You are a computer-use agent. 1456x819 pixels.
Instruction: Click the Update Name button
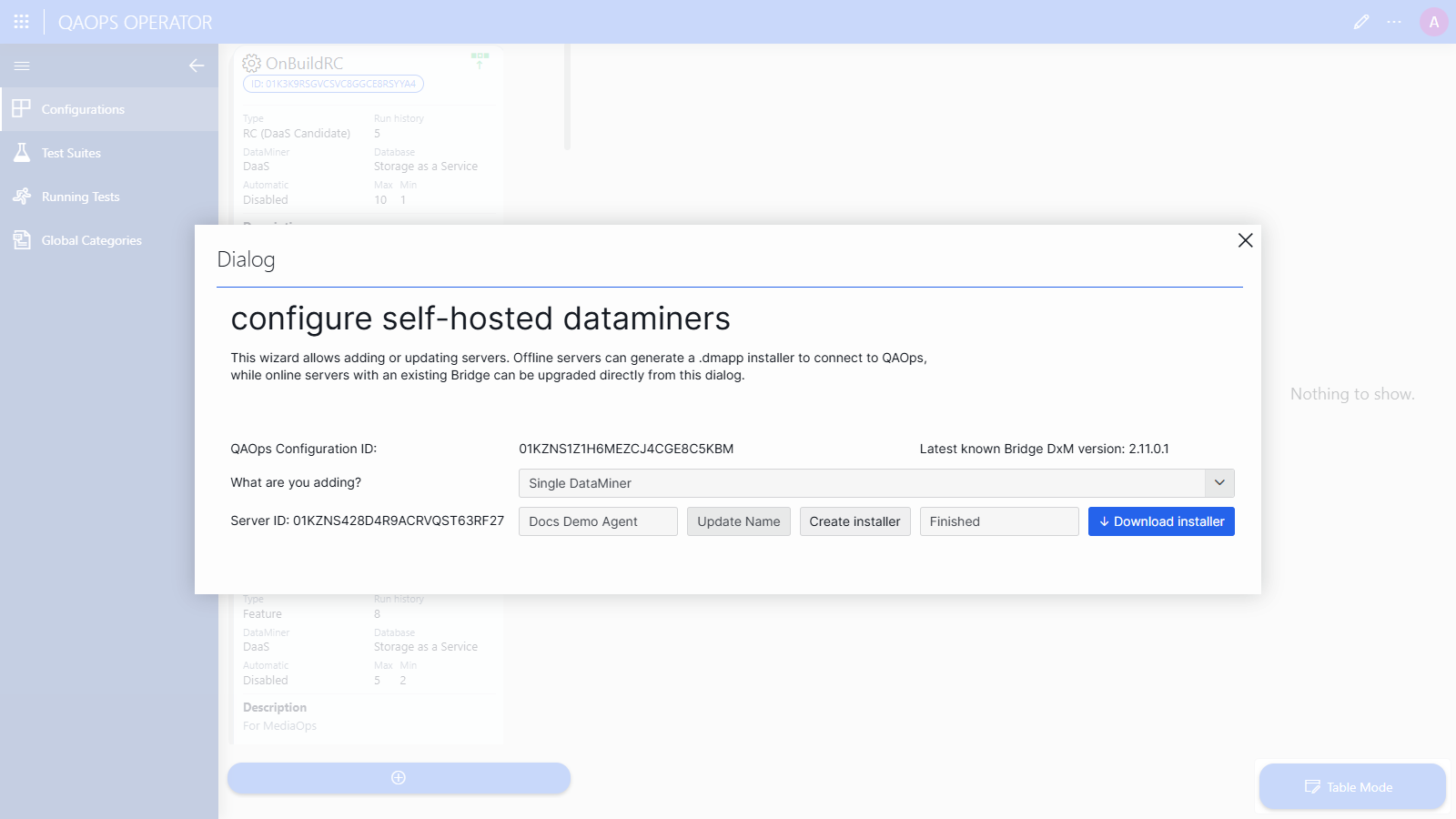739,521
